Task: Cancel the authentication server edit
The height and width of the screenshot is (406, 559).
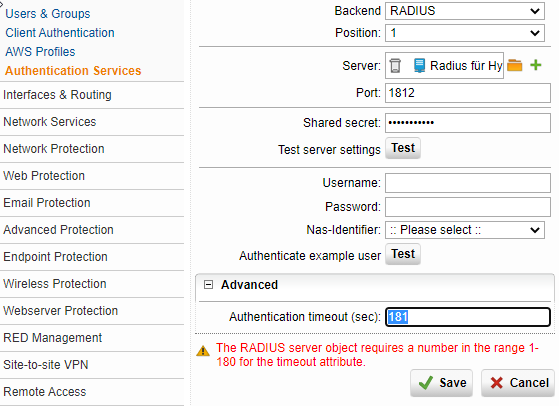Action: (518, 383)
